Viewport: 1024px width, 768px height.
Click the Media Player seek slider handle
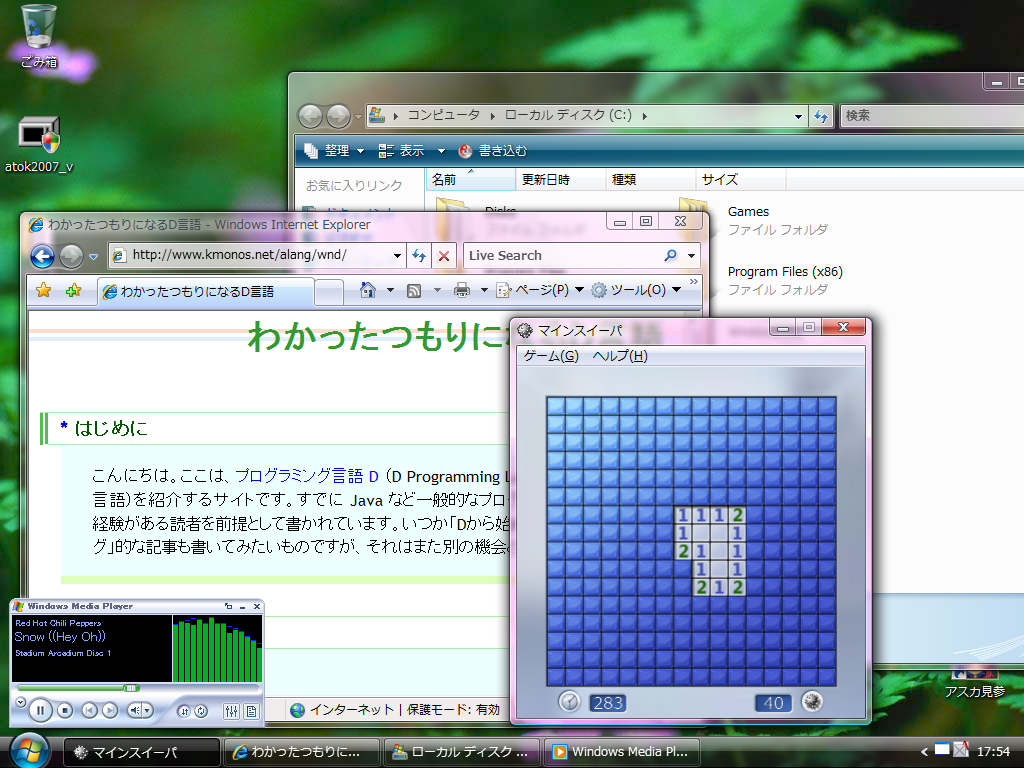coord(131,688)
